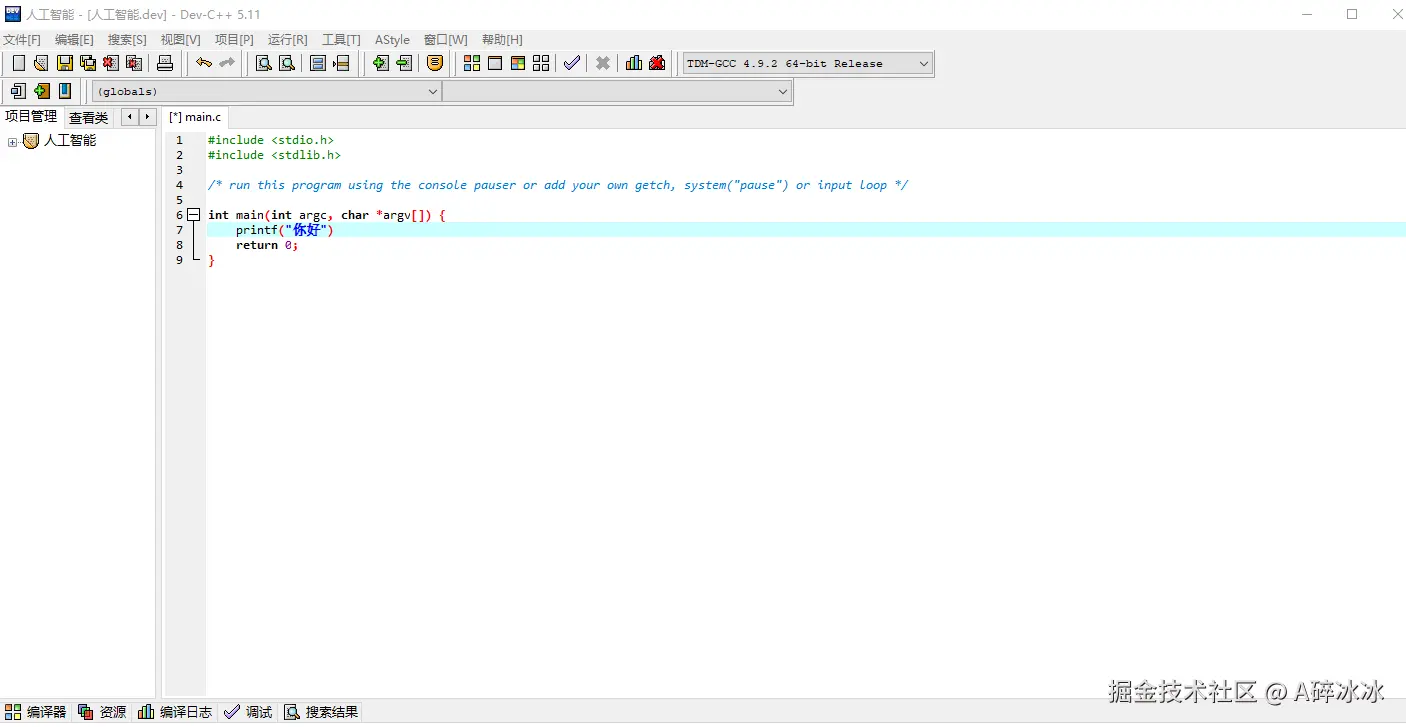Click line number 4 in the gutter
The image size is (1406, 727).
(180, 185)
